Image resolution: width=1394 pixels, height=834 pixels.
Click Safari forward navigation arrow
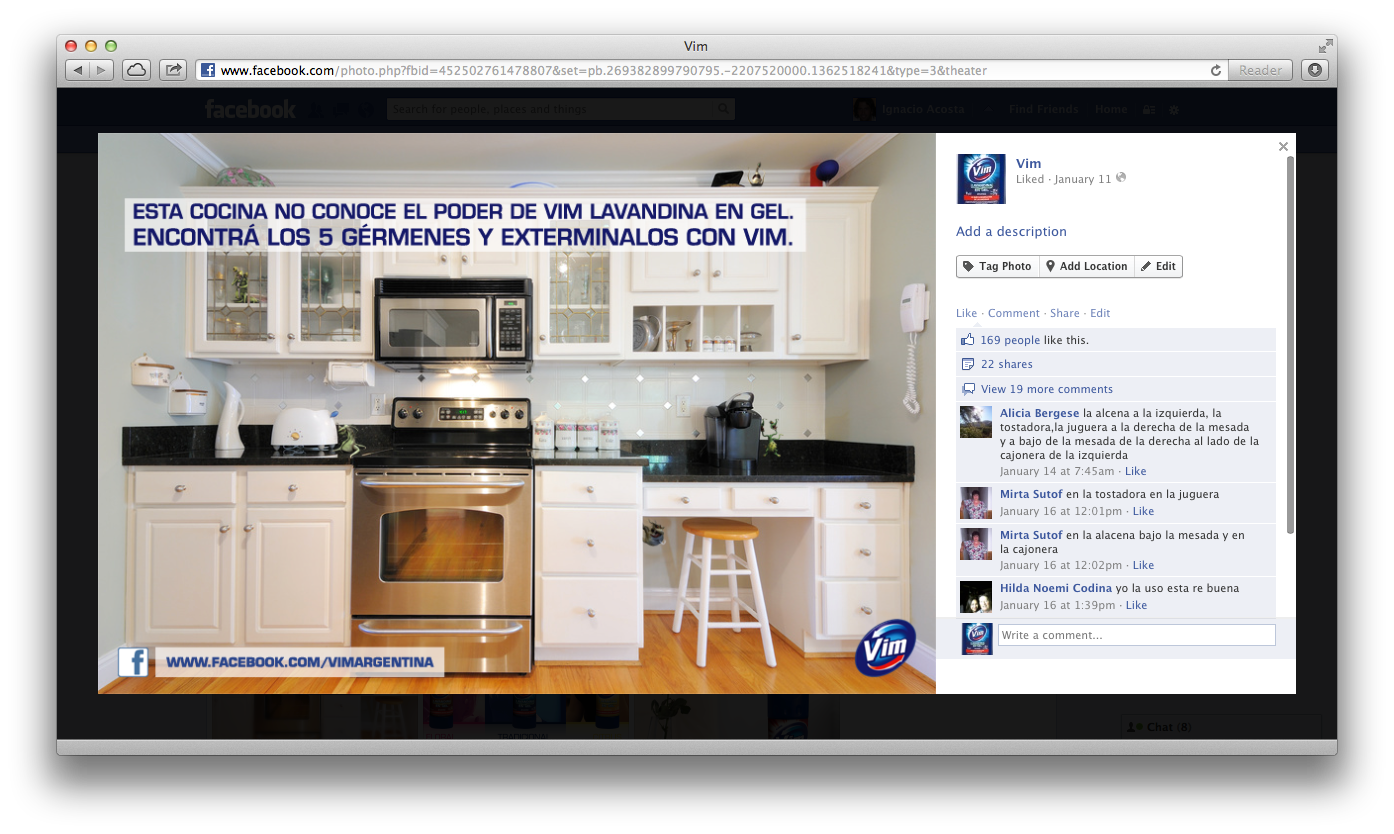(x=102, y=70)
